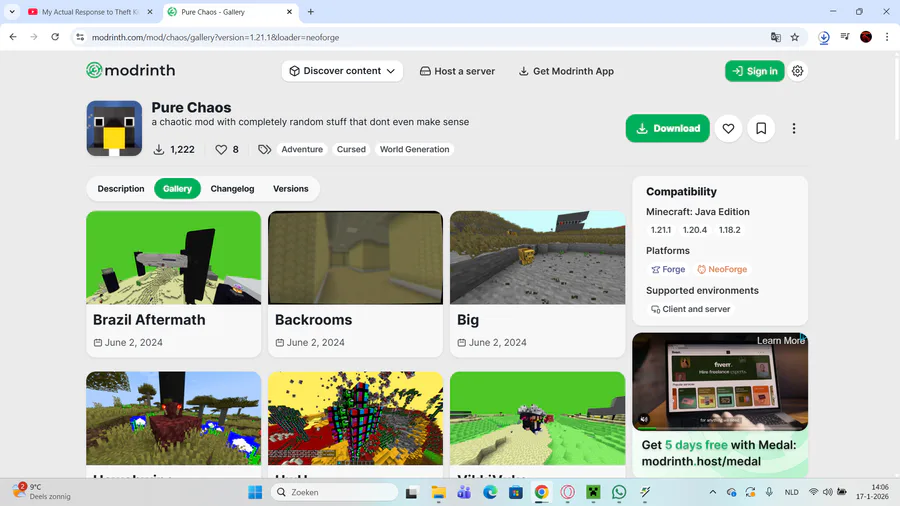Screen dimensions: 900x506
Task: Open the weather widget showing 9°C
Action: click(x=41, y=492)
